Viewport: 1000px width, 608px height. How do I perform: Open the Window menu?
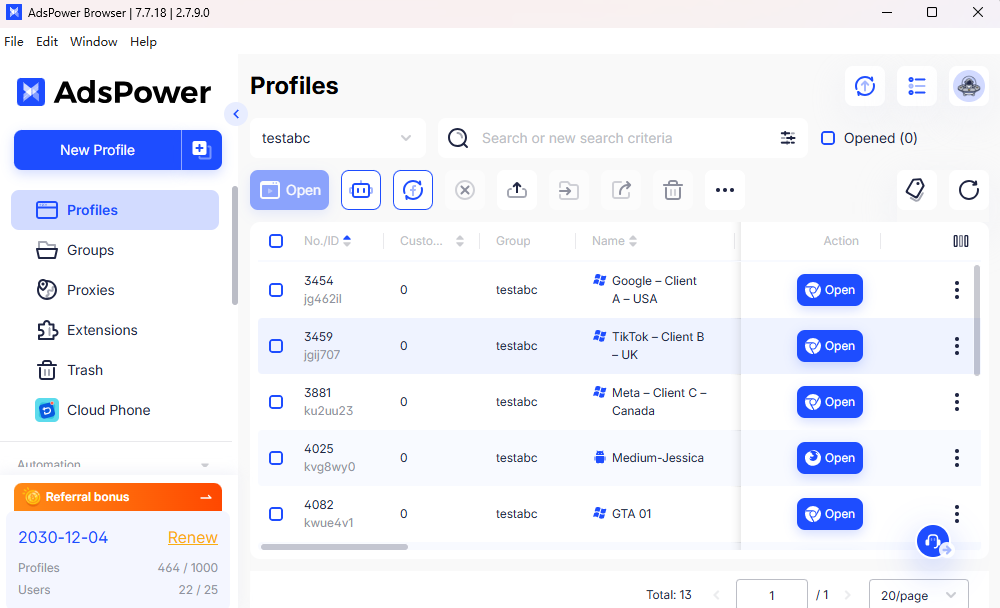tap(93, 42)
